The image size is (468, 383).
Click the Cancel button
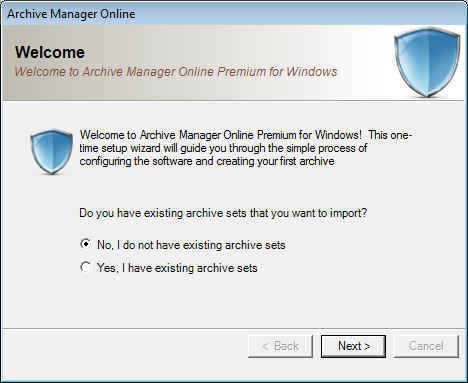[426, 346]
